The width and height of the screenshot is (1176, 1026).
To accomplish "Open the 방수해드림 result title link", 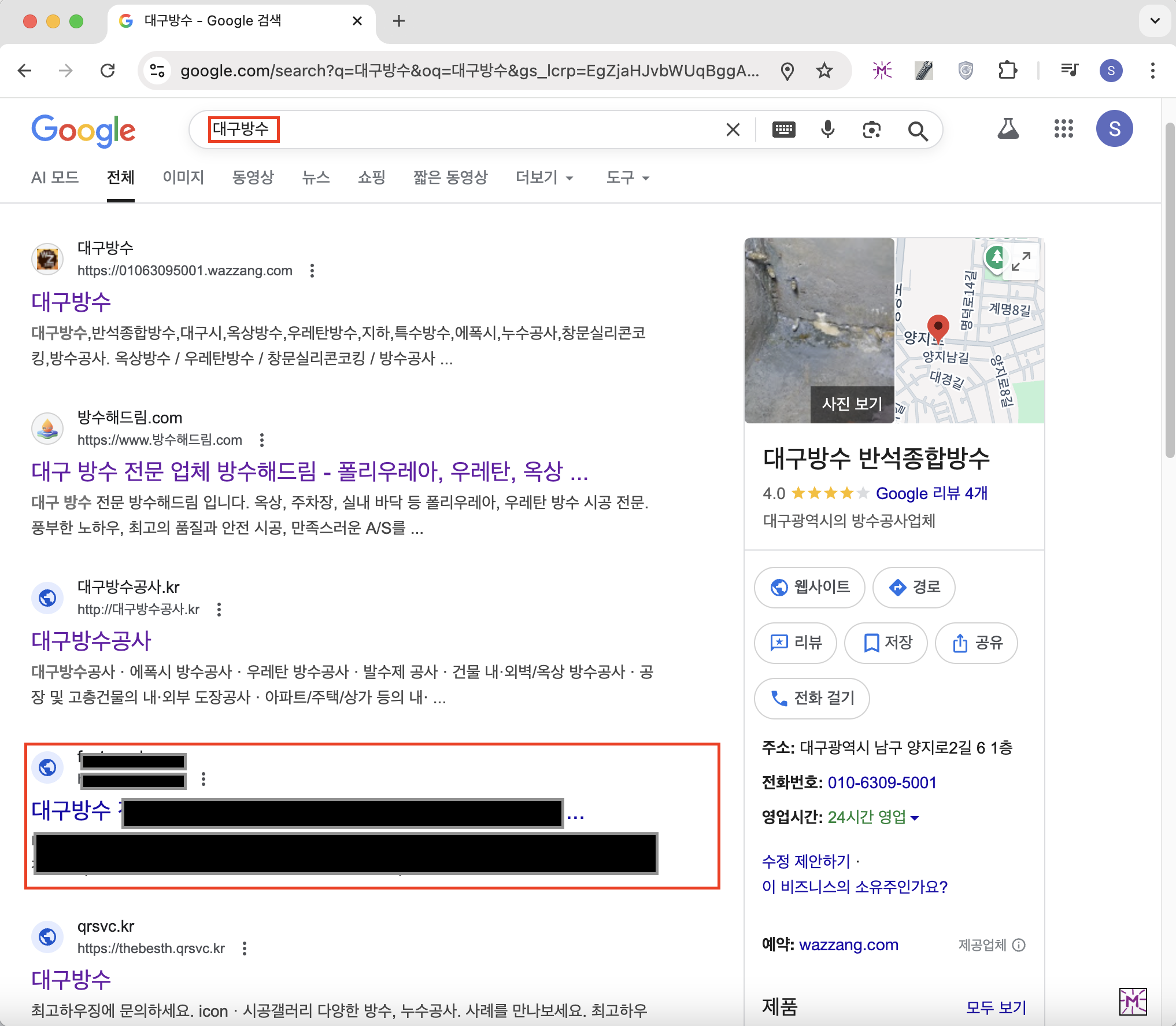I will pyautogui.click(x=309, y=471).
